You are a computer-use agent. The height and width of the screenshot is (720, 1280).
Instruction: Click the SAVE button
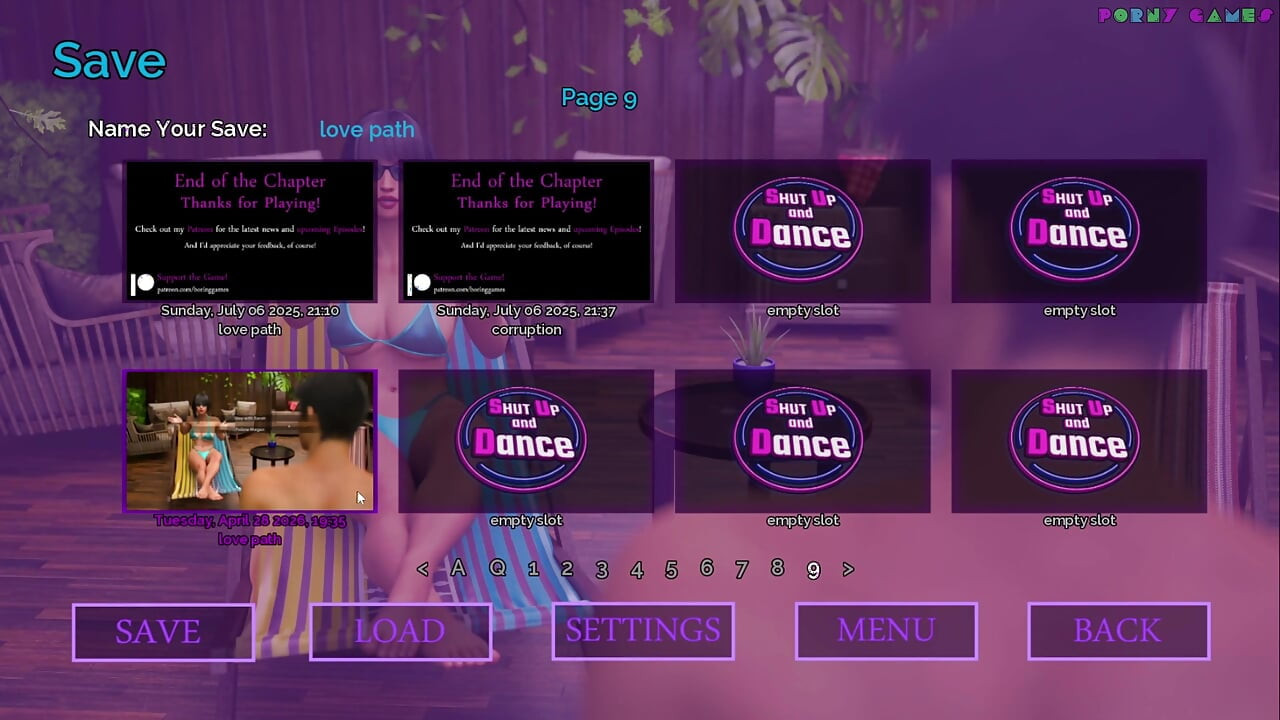(163, 632)
